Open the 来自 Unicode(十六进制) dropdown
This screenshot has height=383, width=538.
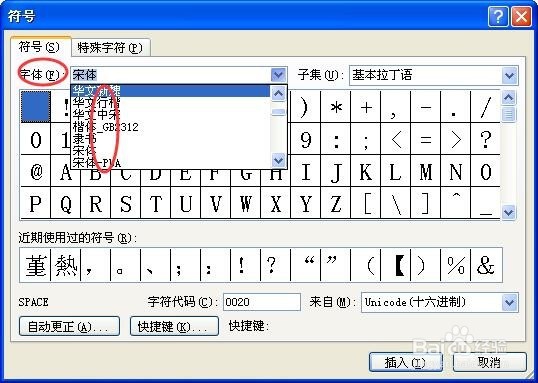(x=509, y=303)
